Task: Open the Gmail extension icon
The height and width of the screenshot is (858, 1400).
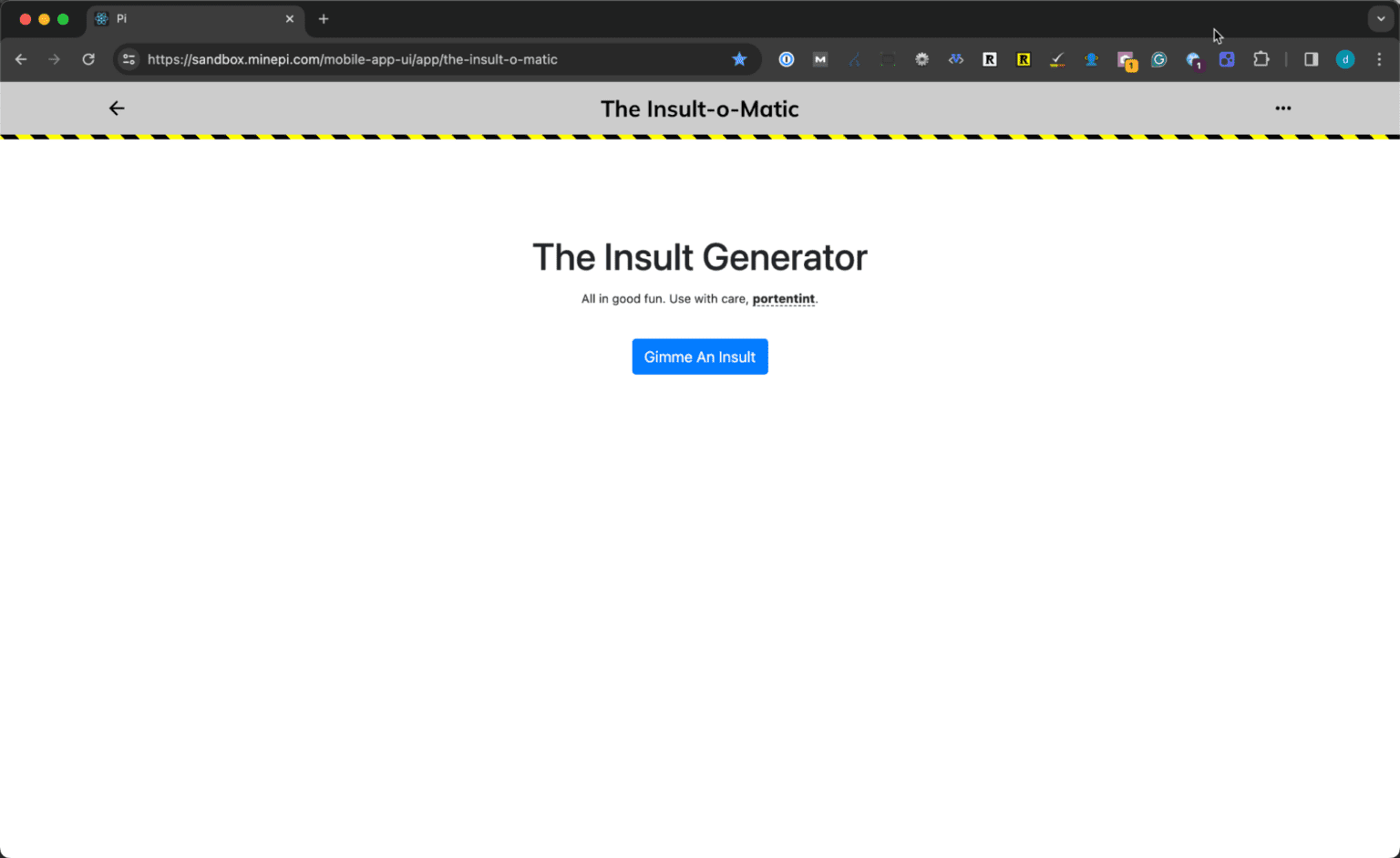Action: 819,59
